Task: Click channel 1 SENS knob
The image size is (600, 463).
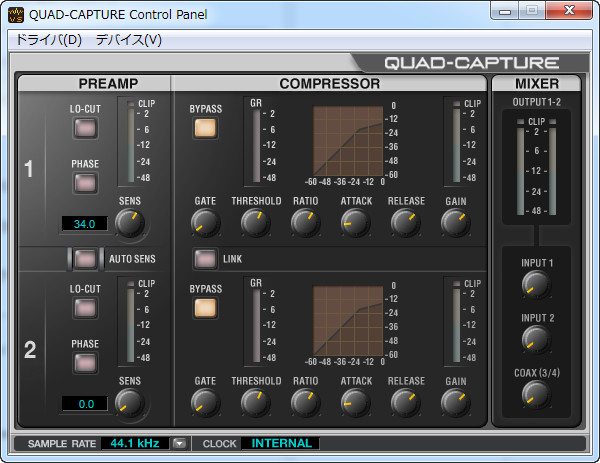Action: (130, 223)
